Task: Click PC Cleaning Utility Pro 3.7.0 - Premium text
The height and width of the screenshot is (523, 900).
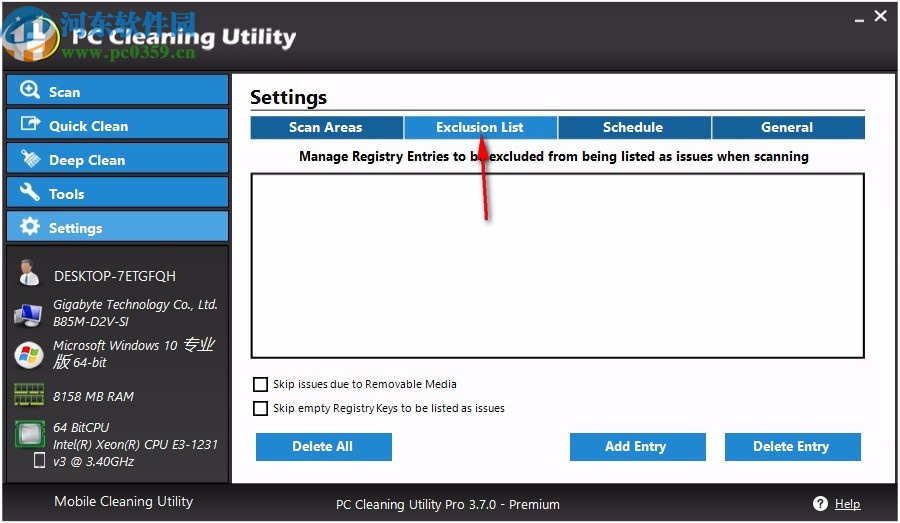Action: [448, 505]
